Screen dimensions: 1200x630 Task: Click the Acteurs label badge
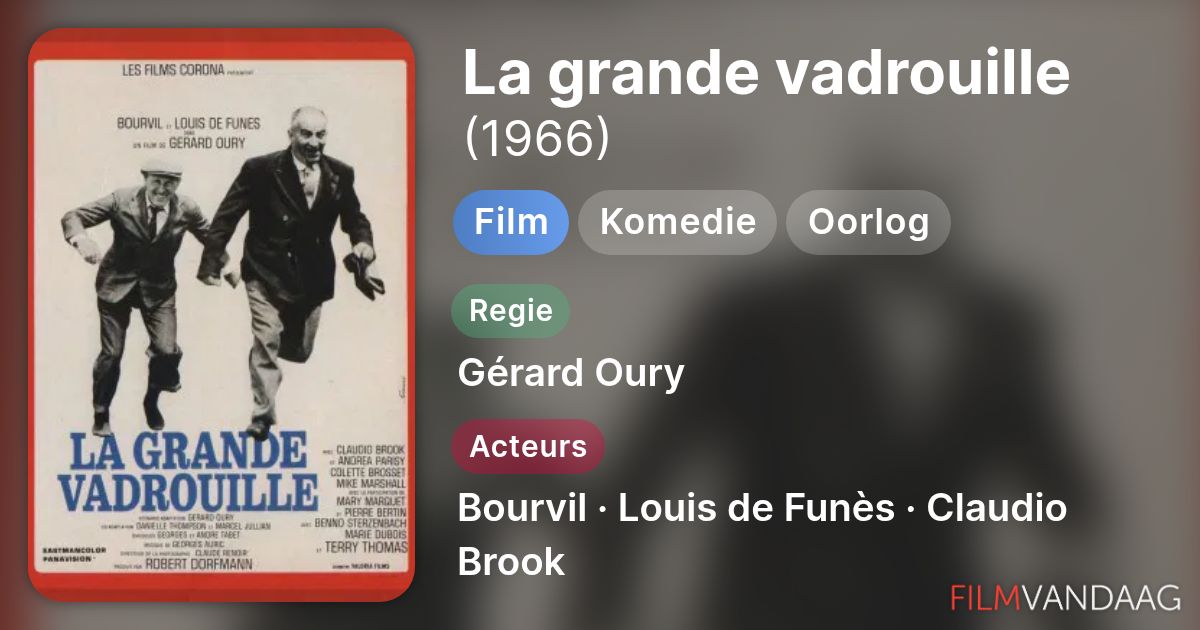click(528, 446)
